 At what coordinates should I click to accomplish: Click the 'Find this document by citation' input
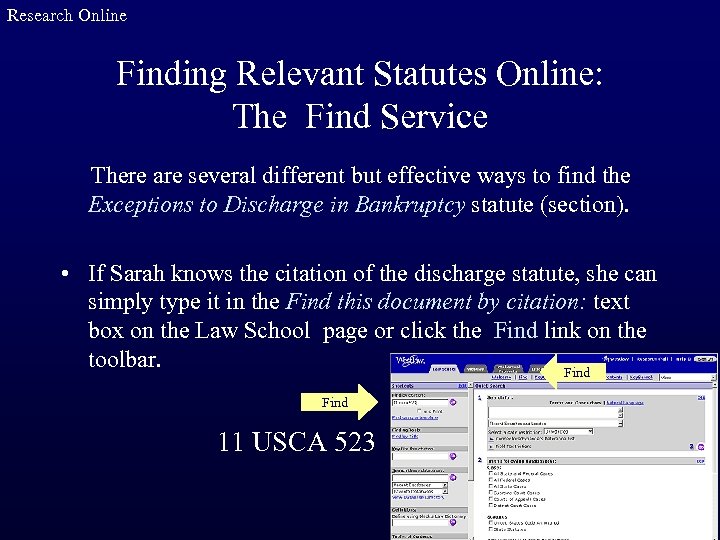pyautogui.click(x=420, y=403)
